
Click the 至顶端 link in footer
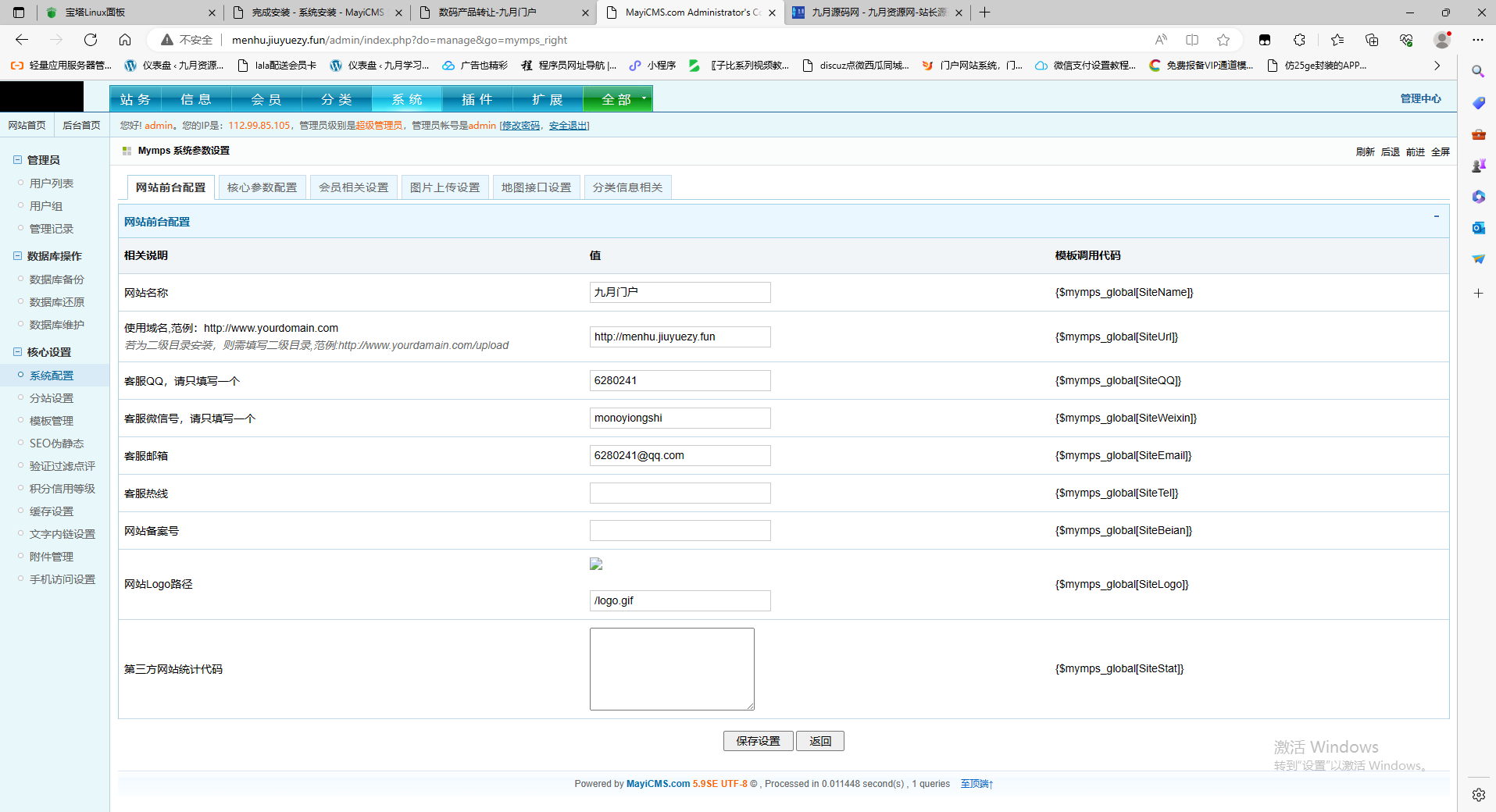click(x=977, y=784)
